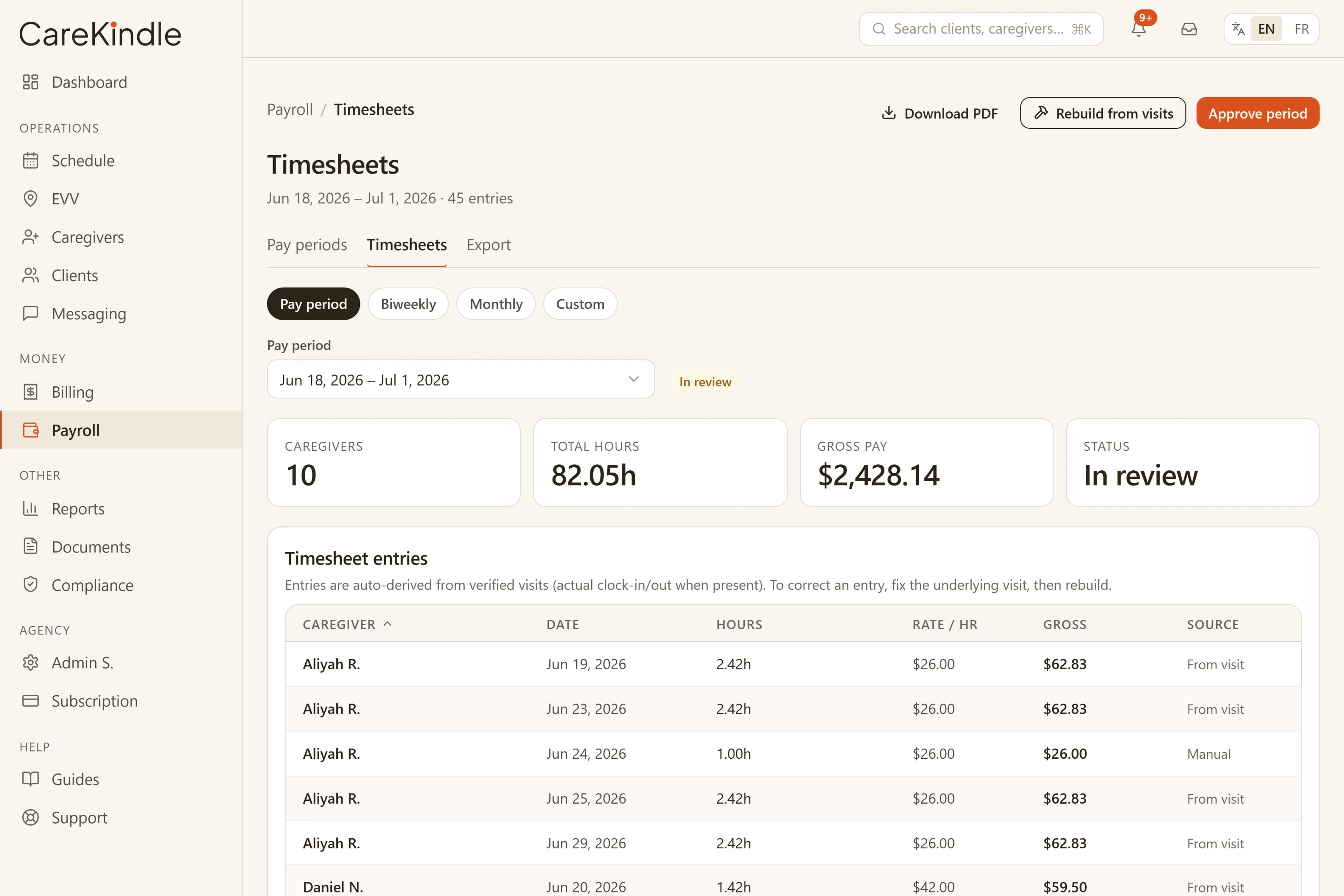
Task: Click the Caregivers add-person icon
Action: click(x=30, y=237)
